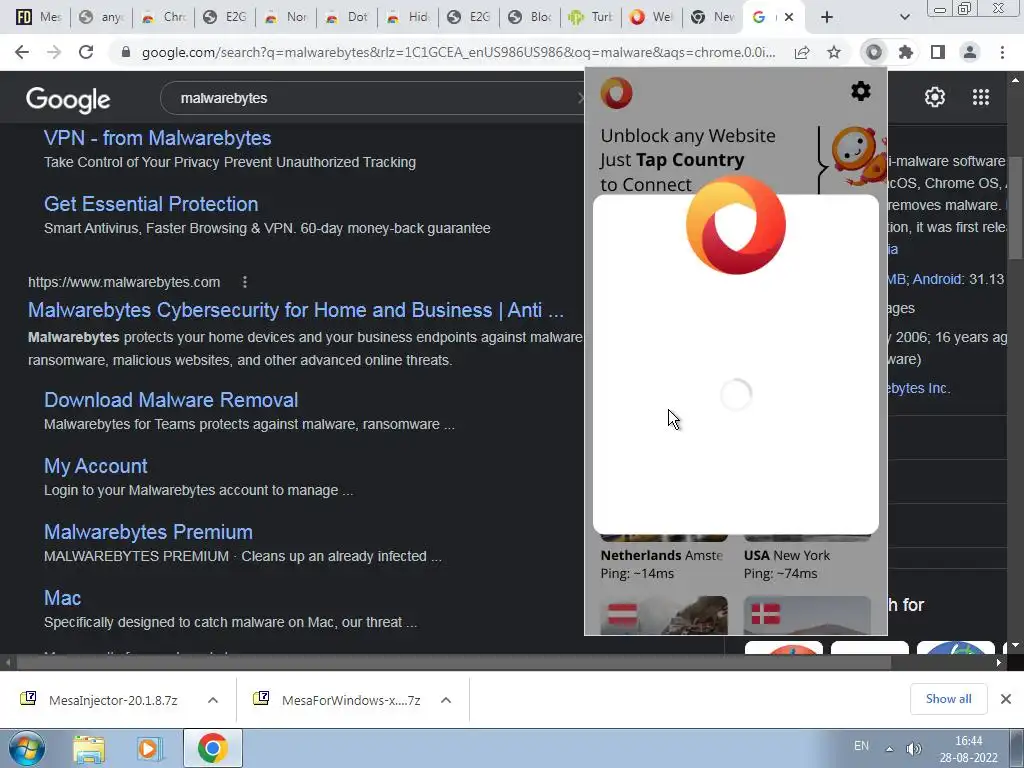Open Malwarebytes Cybersecurity for Home and Business result

pyautogui.click(x=296, y=310)
